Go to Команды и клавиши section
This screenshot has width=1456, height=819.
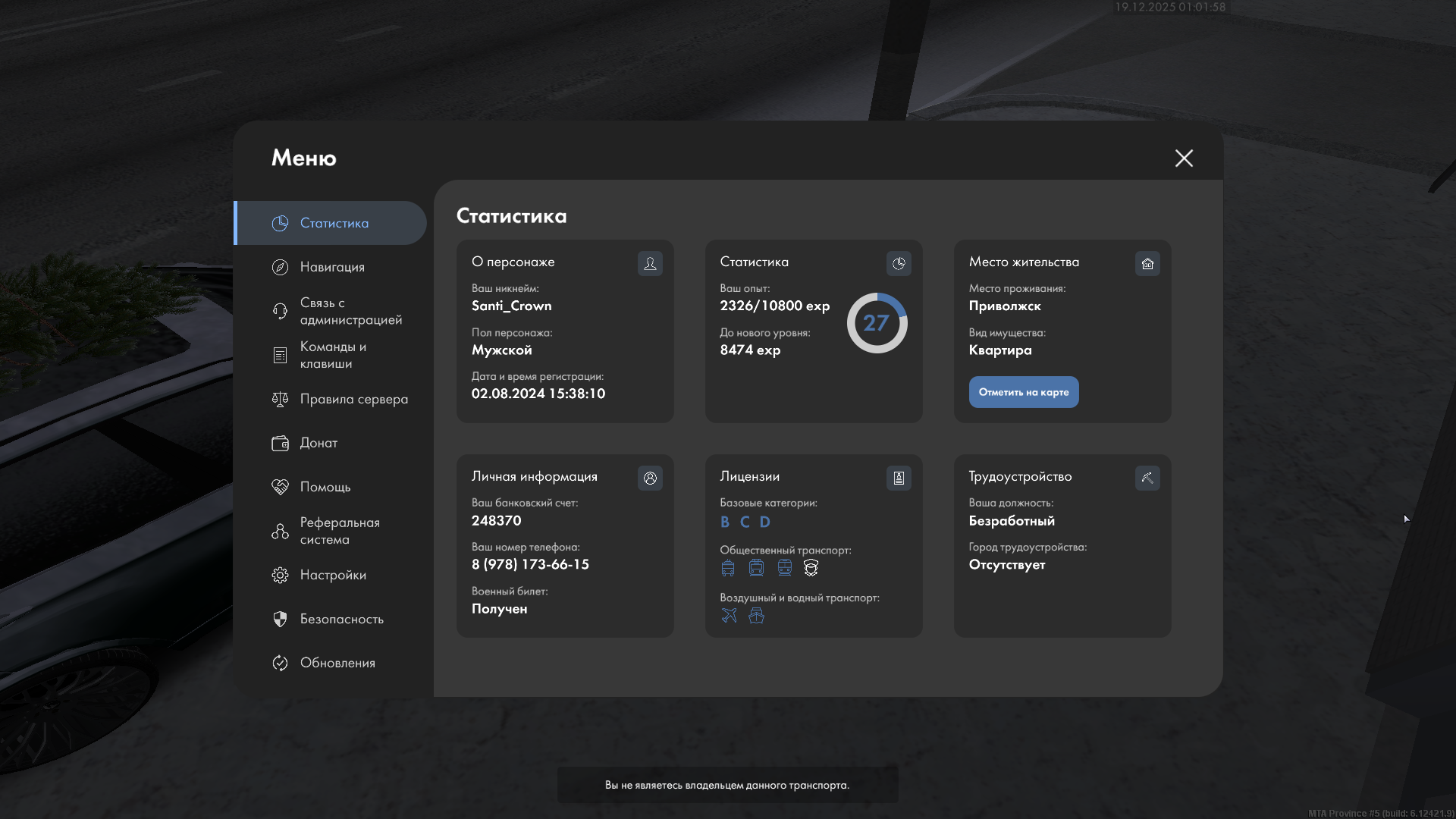tap(332, 355)
